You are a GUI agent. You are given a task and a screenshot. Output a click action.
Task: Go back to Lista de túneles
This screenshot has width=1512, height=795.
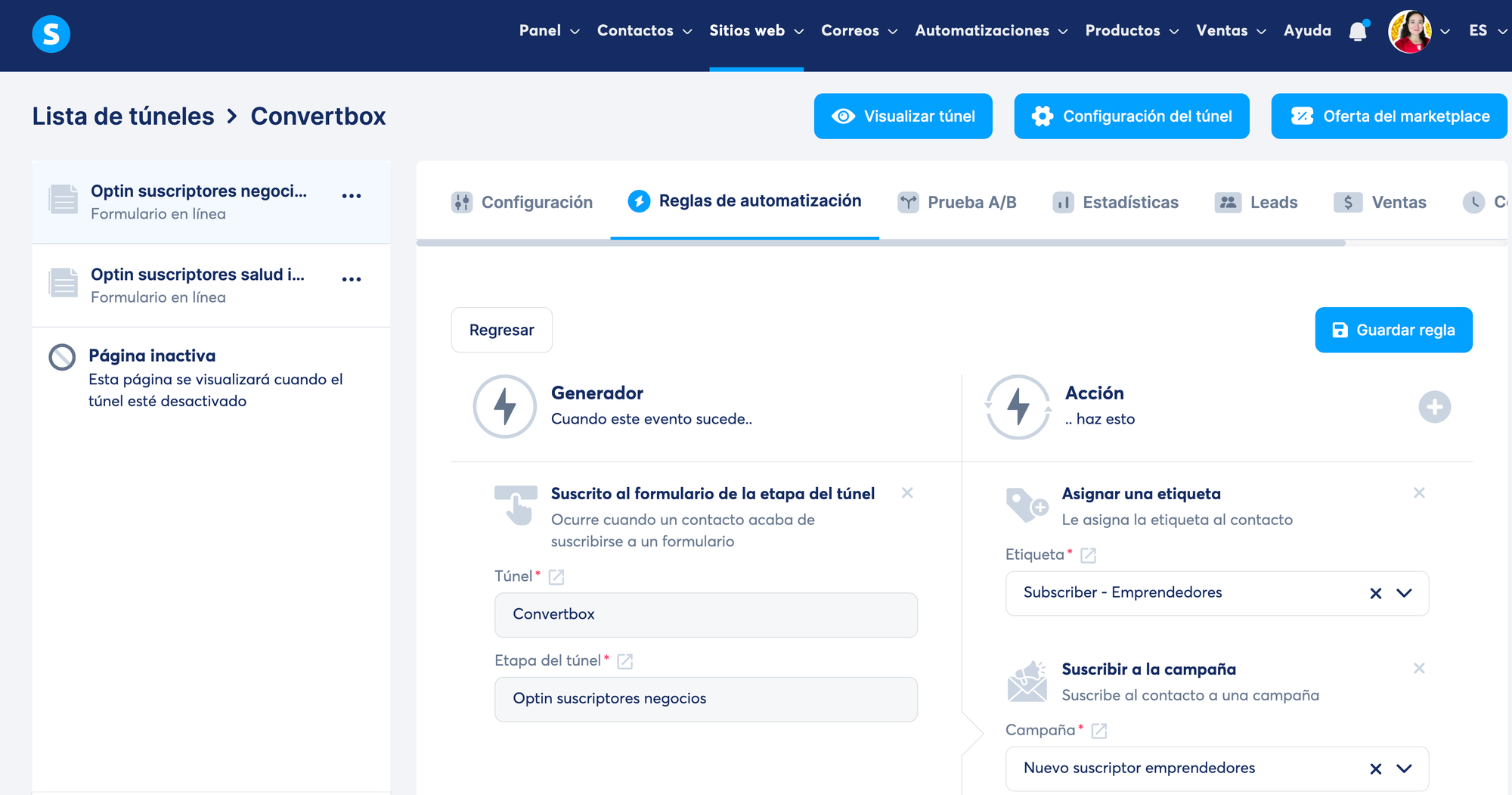(x=123, y=116)
